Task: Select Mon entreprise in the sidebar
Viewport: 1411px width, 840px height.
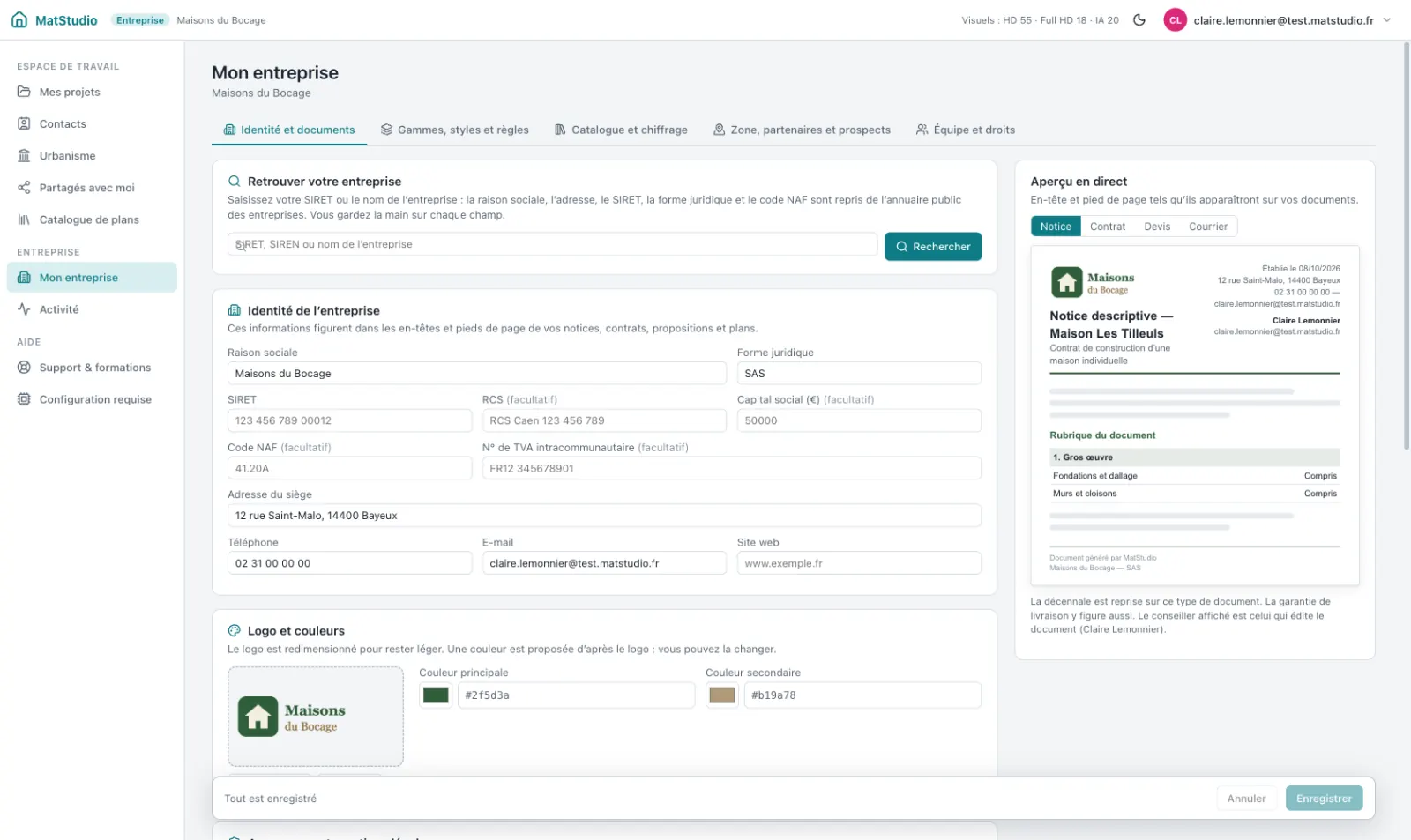Action: (x=92, y=278)
